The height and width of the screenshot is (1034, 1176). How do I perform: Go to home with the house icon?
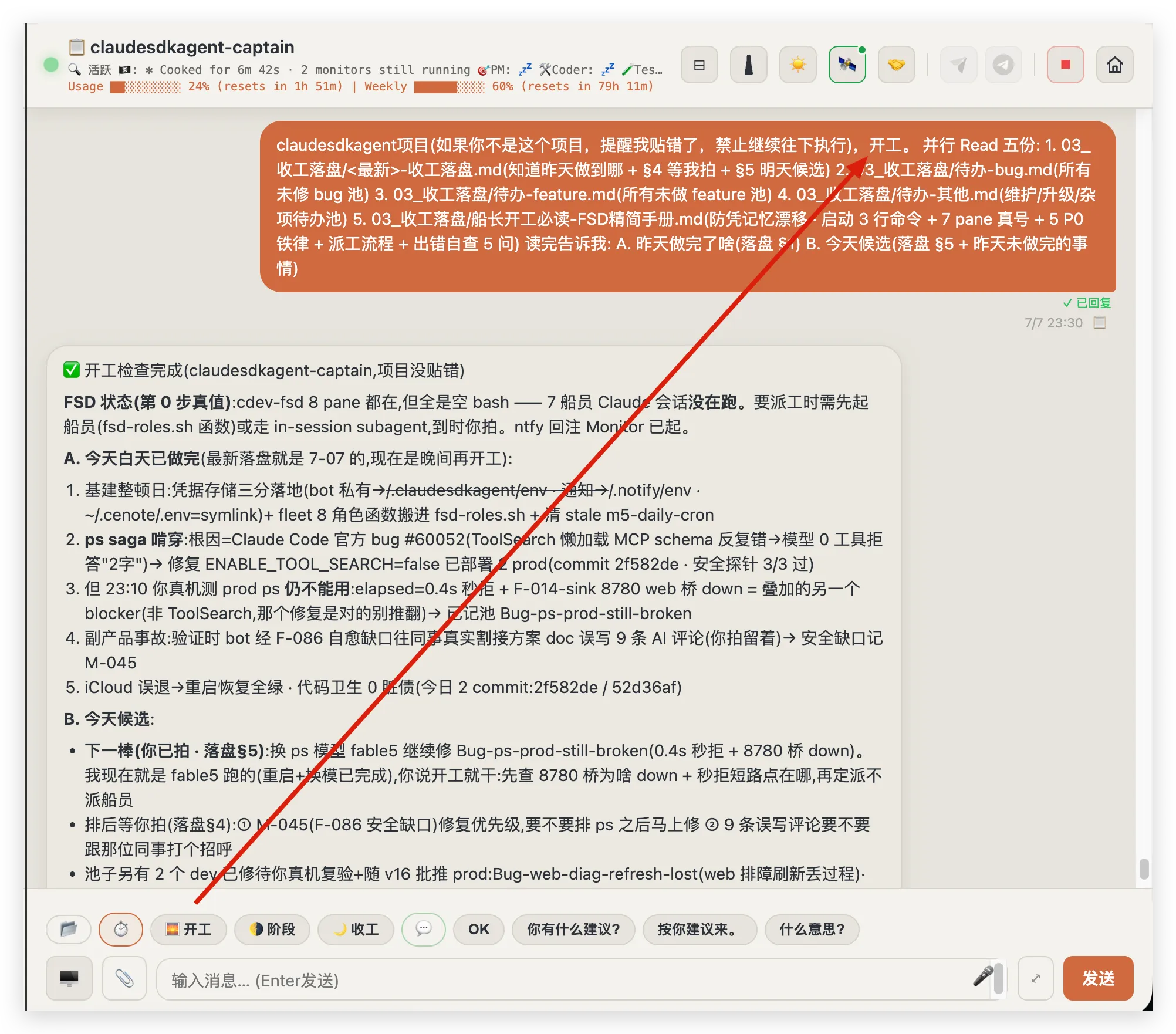1114,65
